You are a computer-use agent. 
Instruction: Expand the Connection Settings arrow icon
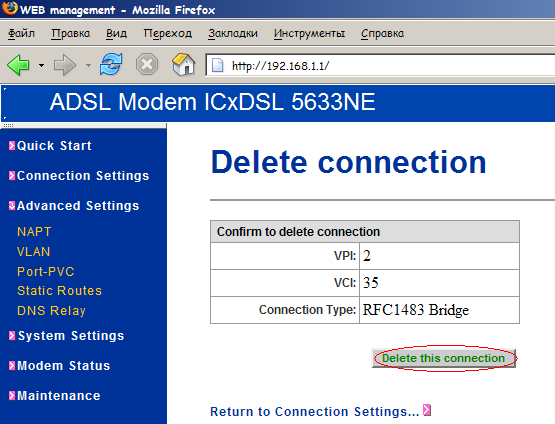click(x=12, y=176)
